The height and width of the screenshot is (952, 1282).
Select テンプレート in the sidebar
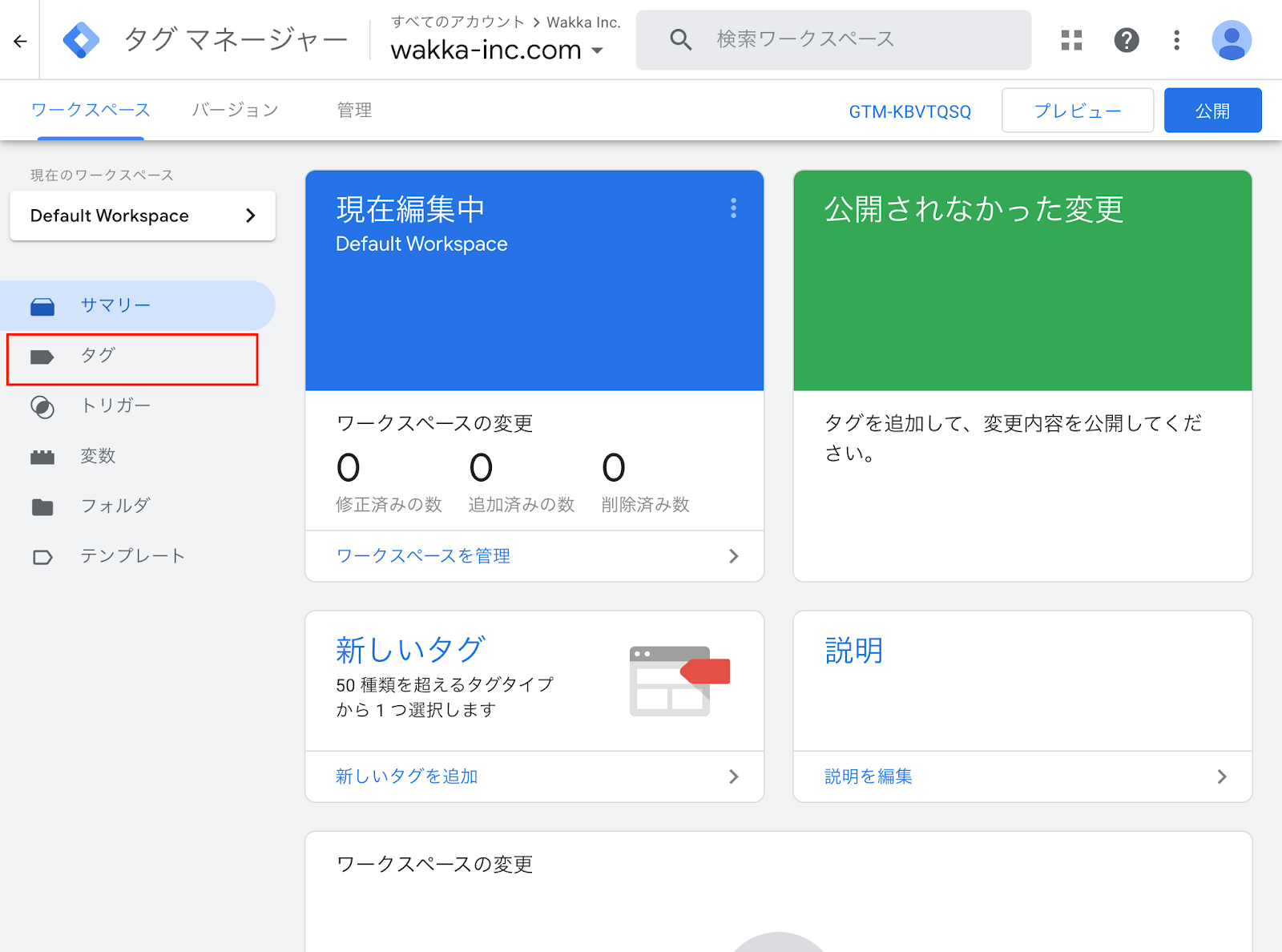click(x=138, y=556)
